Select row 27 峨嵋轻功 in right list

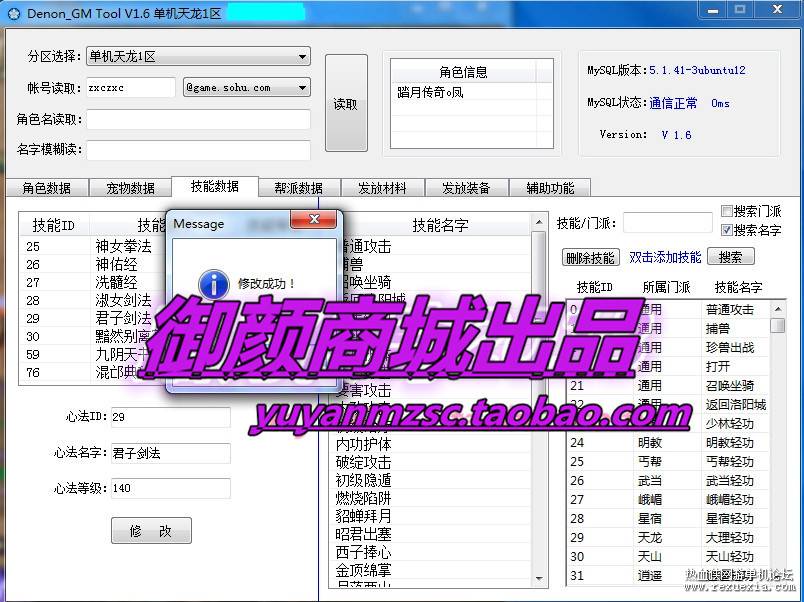click(668, 499)
